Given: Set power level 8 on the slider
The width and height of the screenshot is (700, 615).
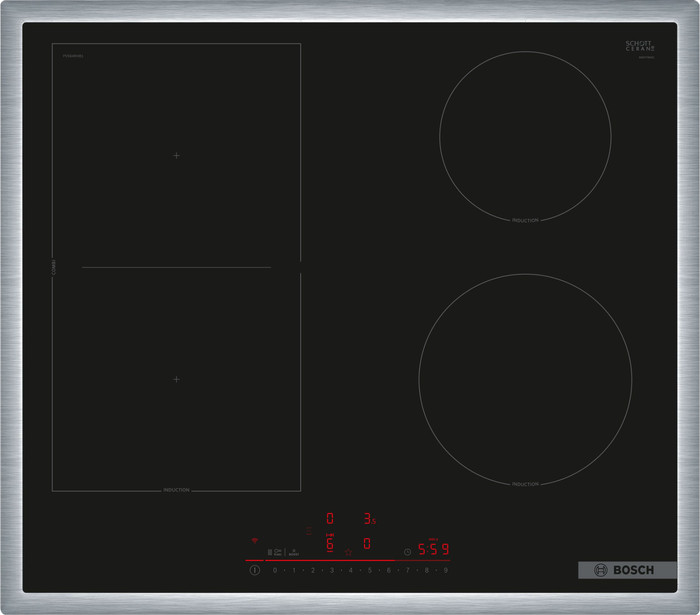Looking at the screenshot, I should 426,570.
